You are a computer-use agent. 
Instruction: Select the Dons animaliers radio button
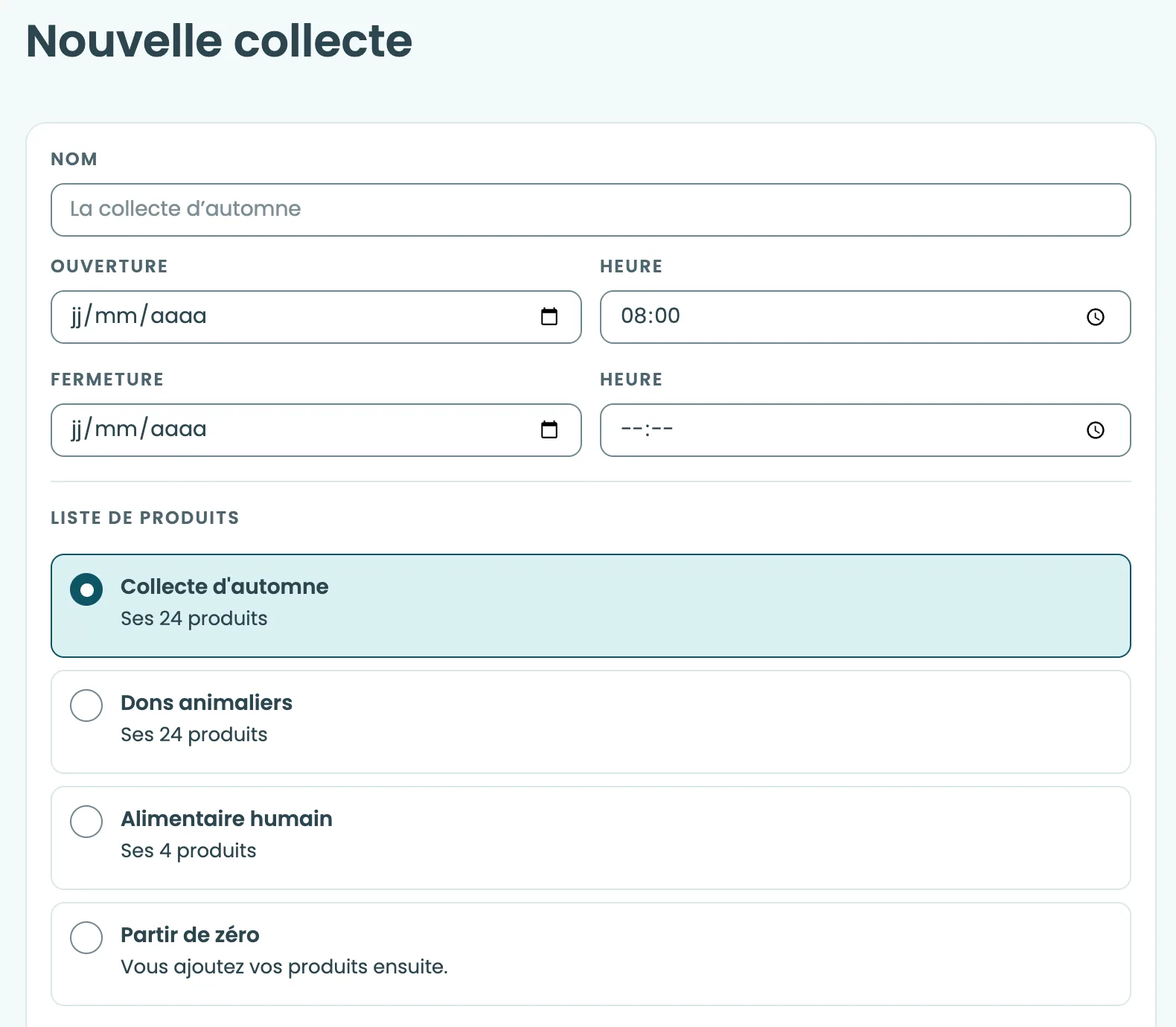coord(86,706)
